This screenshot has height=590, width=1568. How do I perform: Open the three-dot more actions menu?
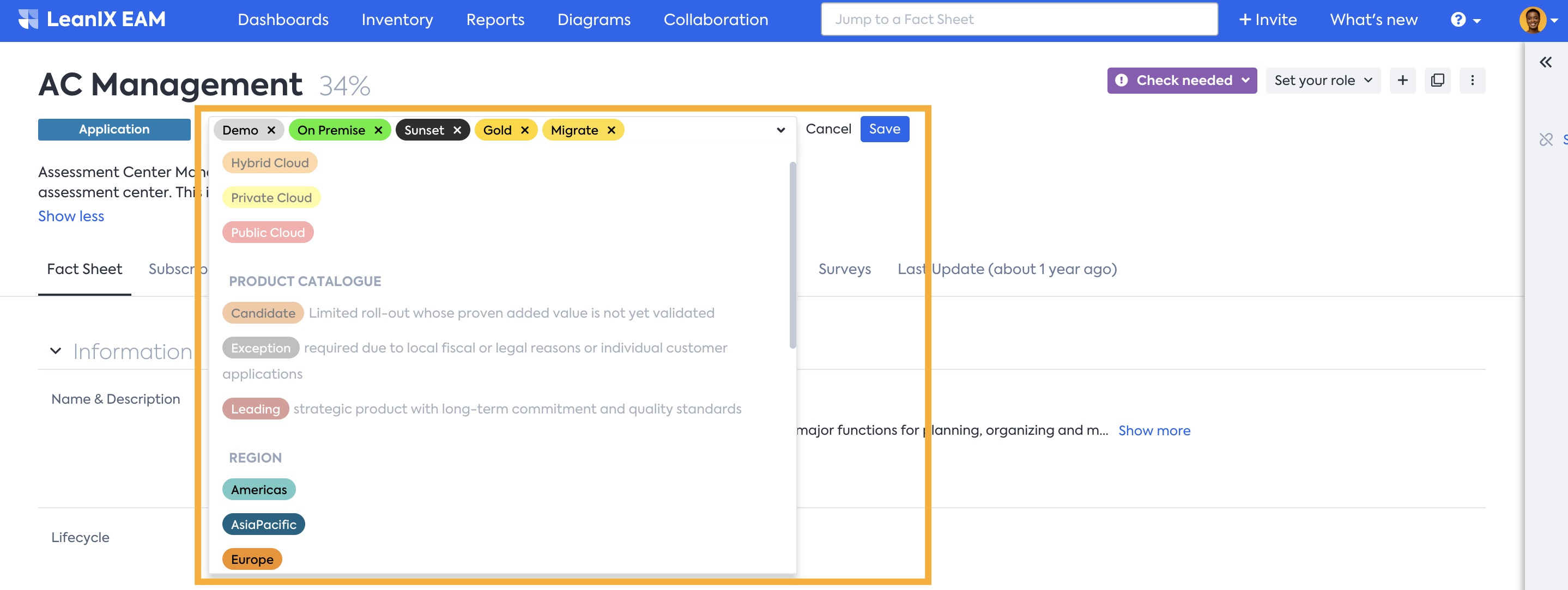1472,80
